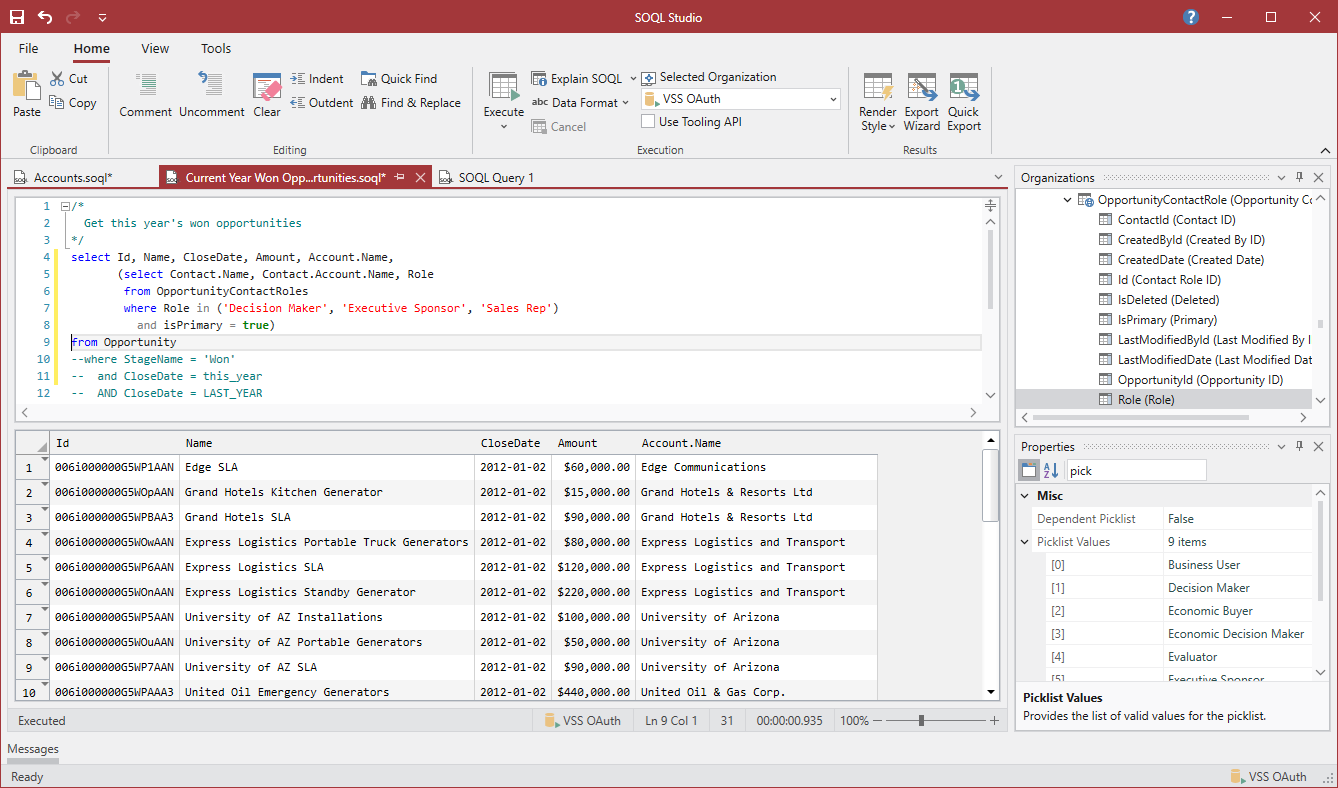Click the zoom out minus button

click(x=877, y=720)
